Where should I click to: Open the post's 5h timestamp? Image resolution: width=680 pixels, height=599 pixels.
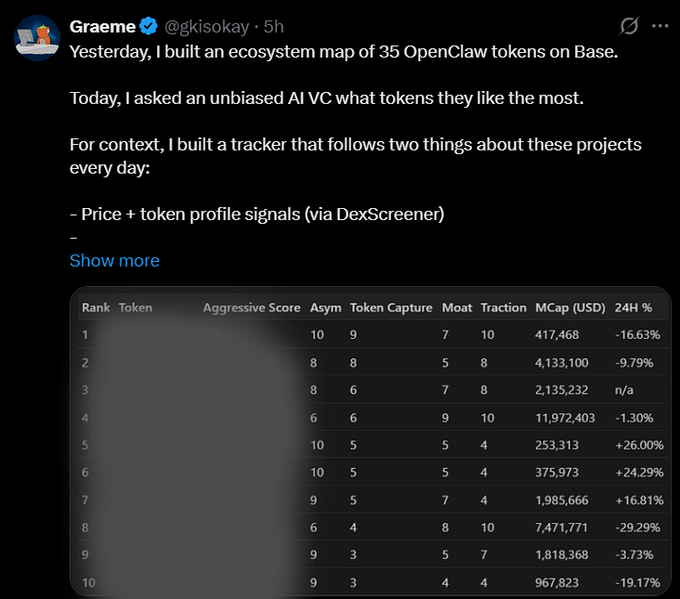(x=273, y=26)
